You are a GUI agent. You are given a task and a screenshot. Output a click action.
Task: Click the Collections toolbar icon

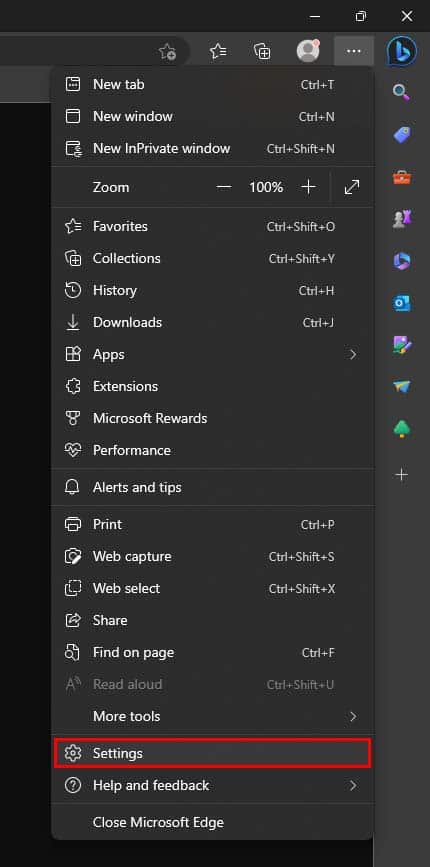(263, 51)
